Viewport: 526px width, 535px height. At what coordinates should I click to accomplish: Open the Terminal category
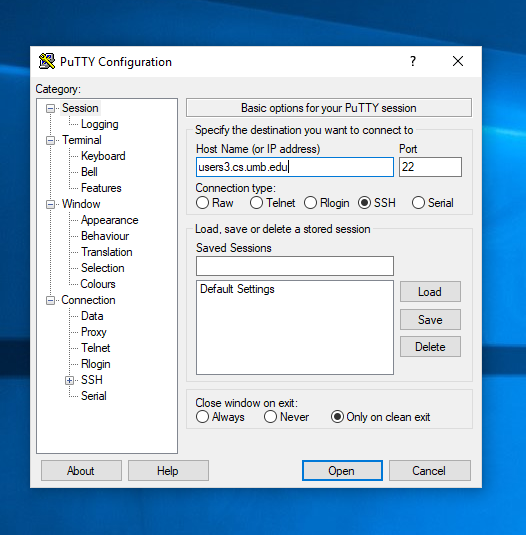(x=82, y=140)
